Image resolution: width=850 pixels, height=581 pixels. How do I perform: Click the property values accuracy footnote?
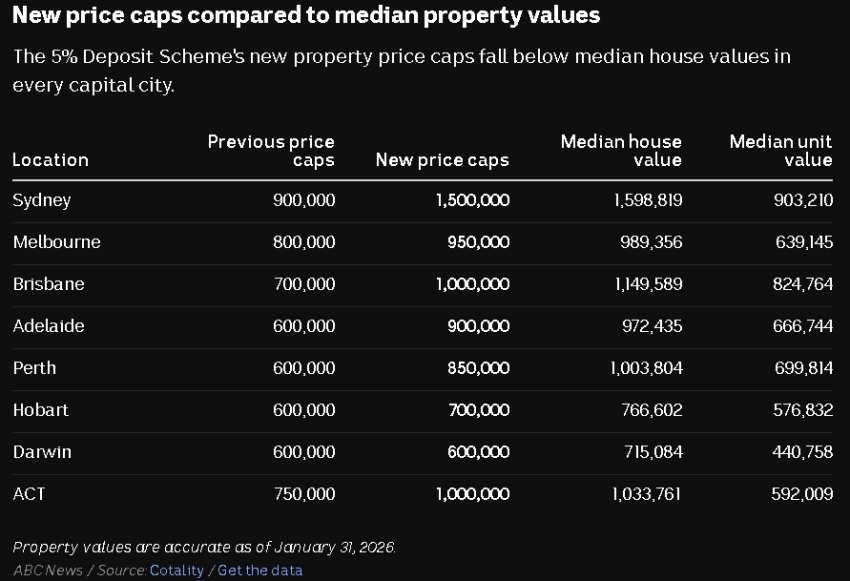pos(204,547)
